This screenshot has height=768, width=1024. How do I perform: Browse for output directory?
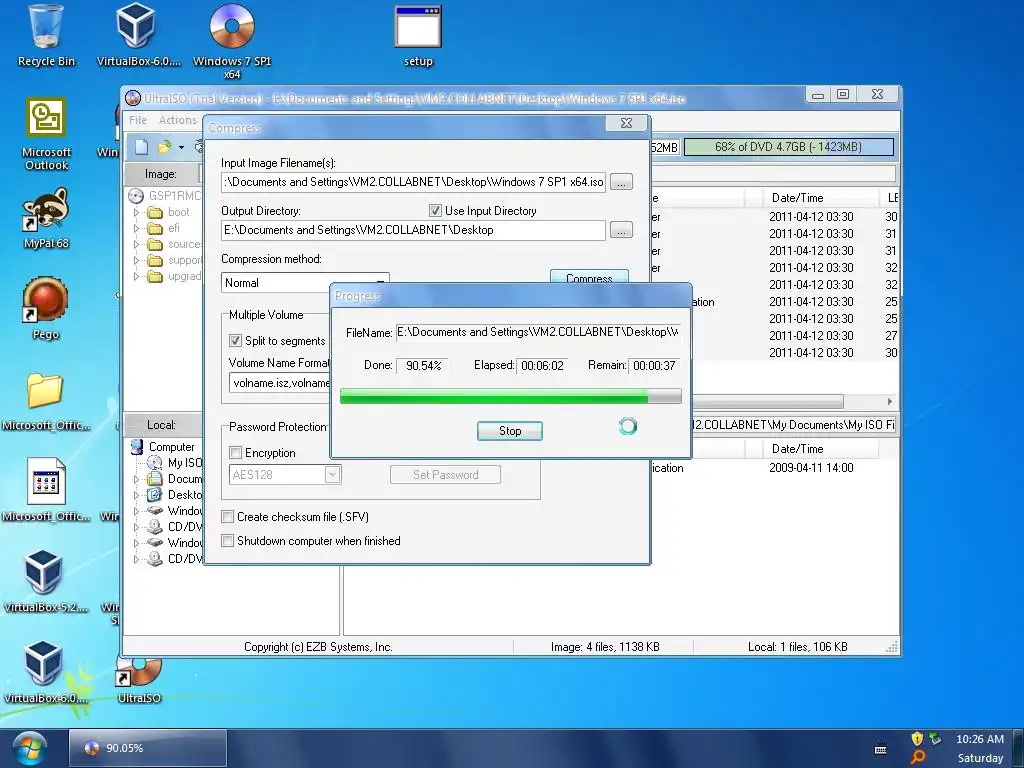(621, 230)
